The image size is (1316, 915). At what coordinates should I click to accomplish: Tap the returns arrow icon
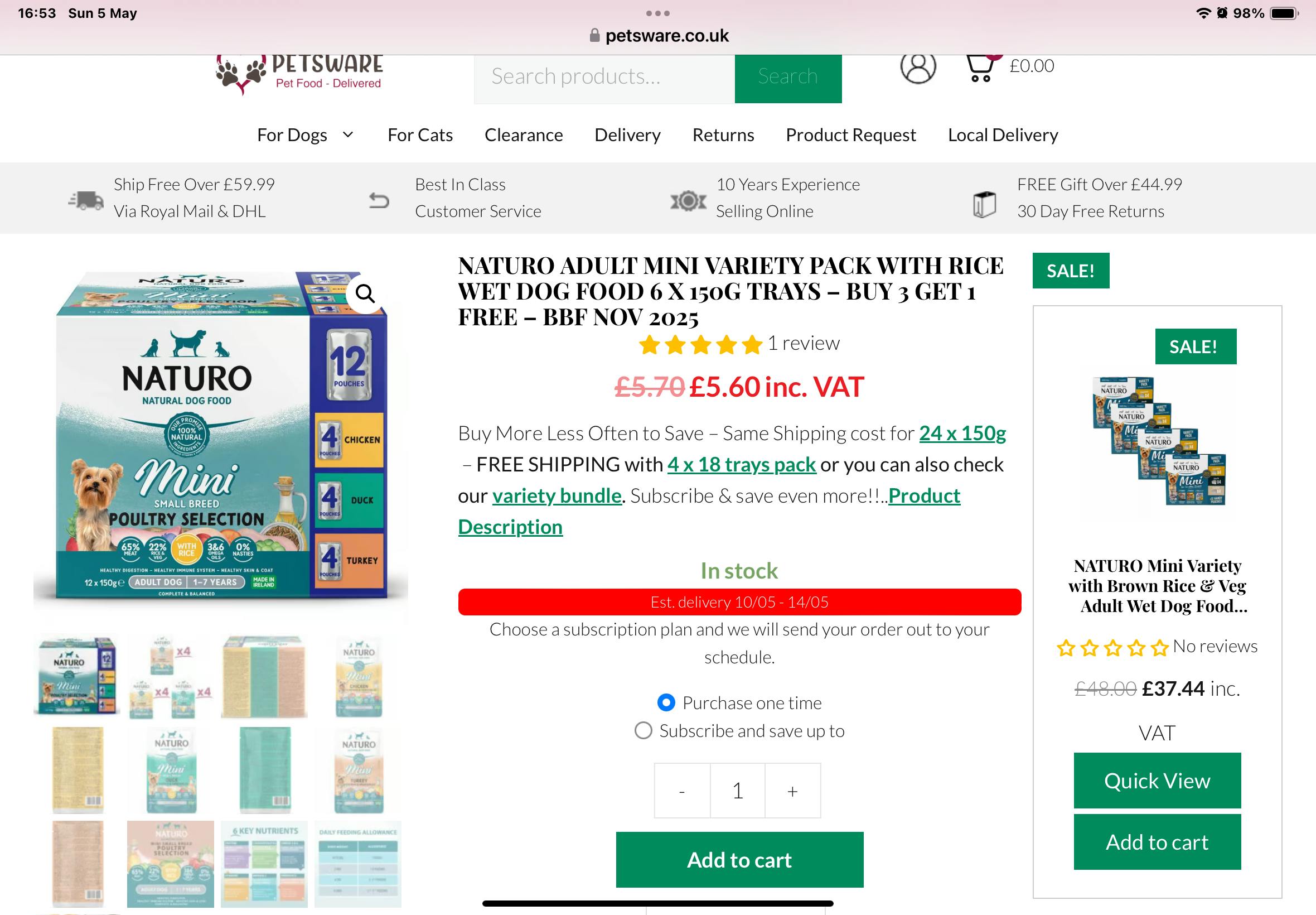coord(379,200)
